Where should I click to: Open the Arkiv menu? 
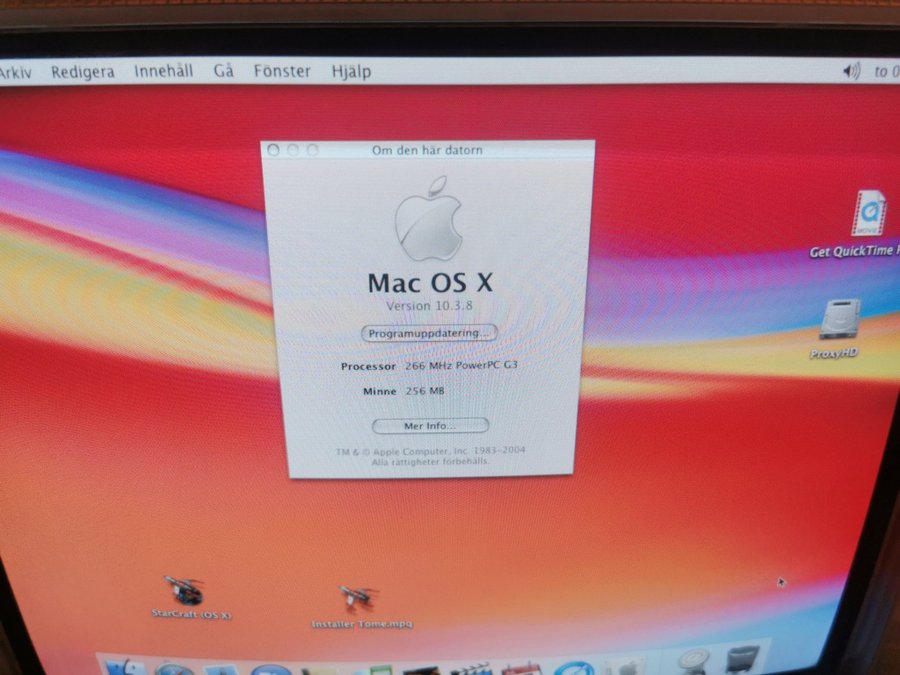click(x=14, y=73)
